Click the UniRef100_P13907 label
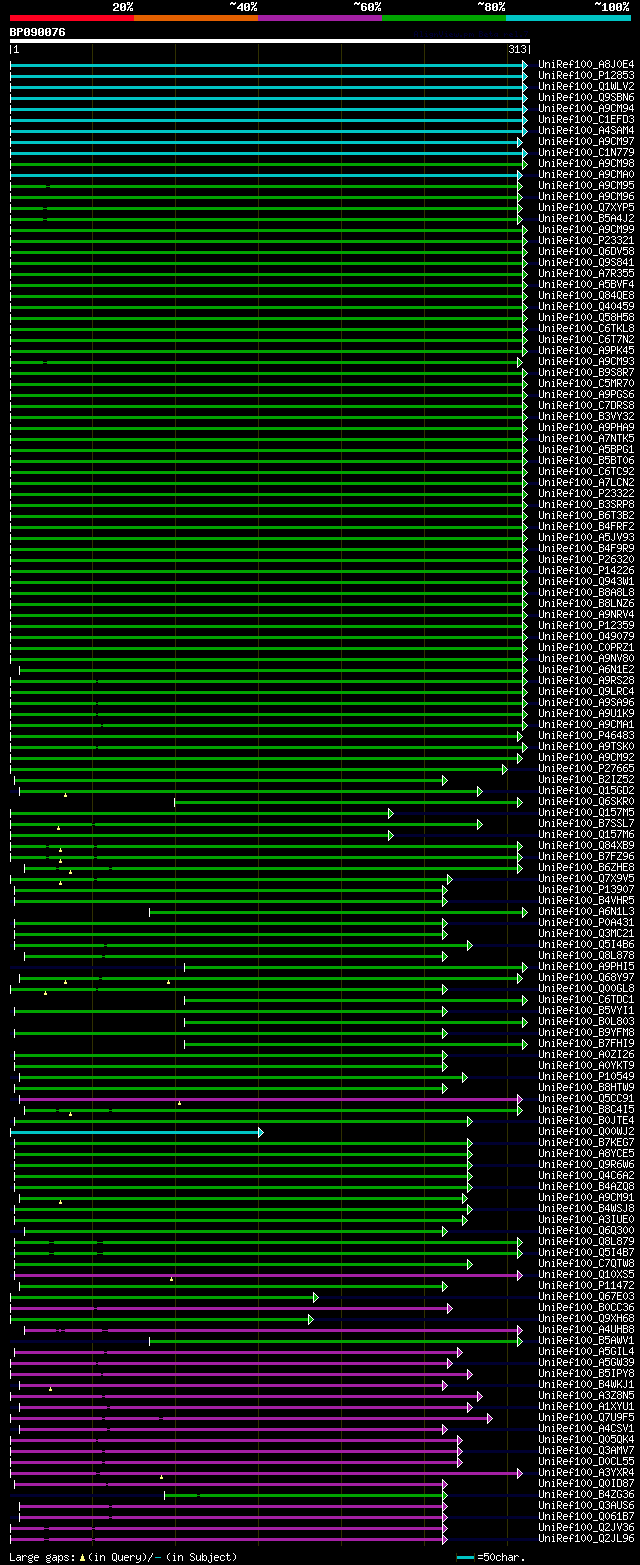The height and width of the screenshot is (1565, 640). (x=586, y=890)
